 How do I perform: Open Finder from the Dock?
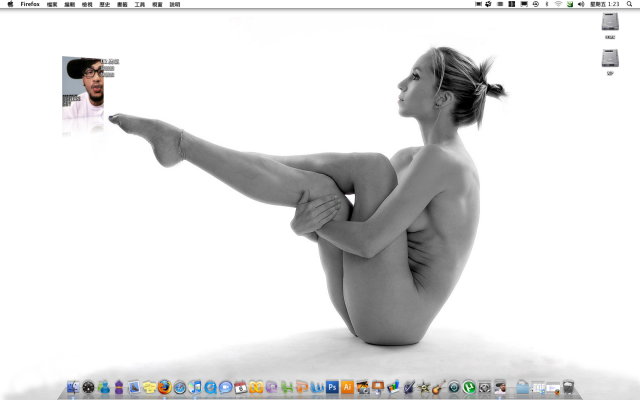tap(72, 387)
